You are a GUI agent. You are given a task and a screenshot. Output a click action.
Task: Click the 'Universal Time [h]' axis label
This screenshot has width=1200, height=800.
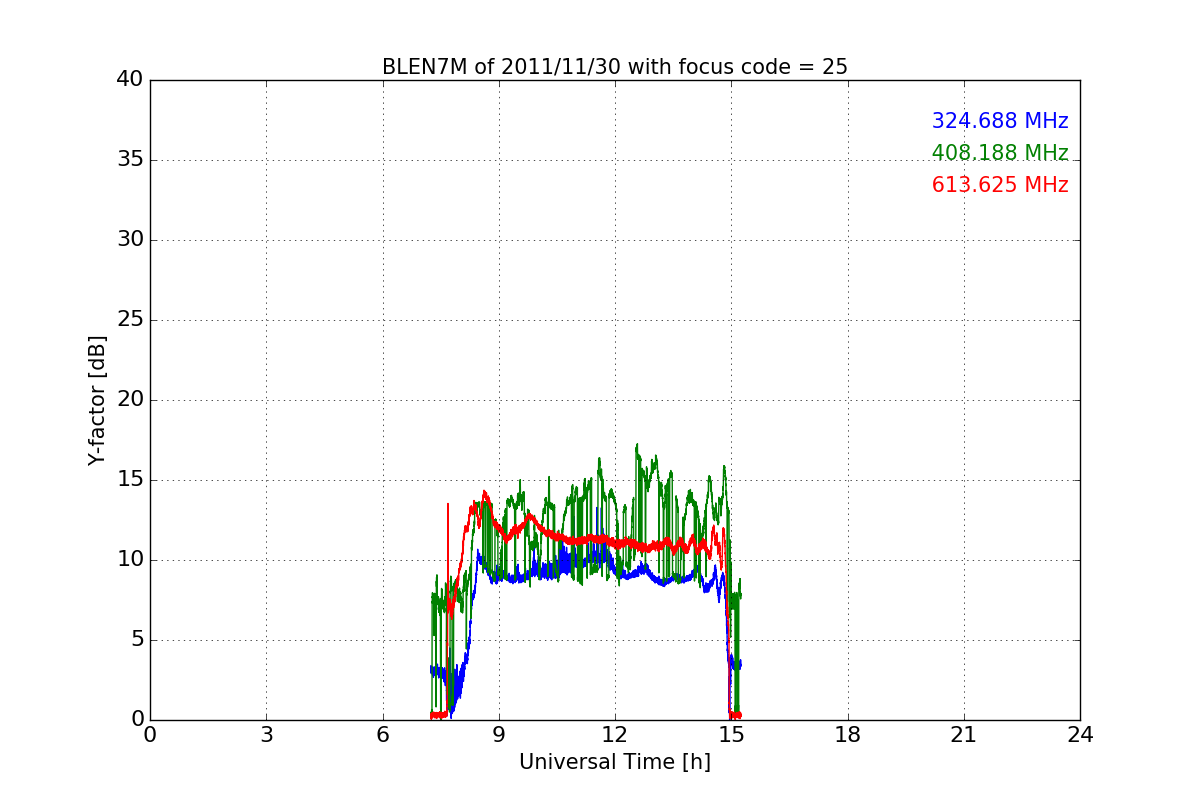coord(615,762)
